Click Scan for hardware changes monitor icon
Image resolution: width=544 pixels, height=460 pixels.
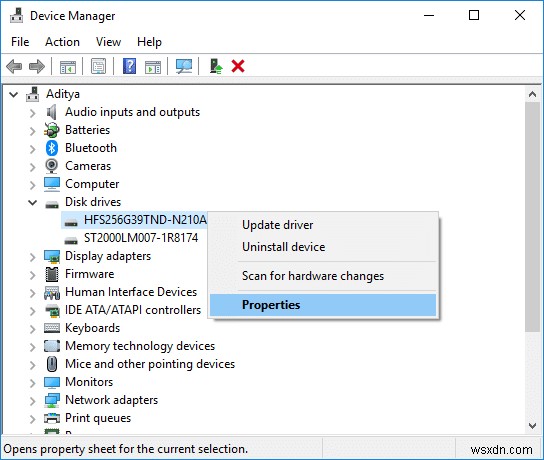click(184, 66)
